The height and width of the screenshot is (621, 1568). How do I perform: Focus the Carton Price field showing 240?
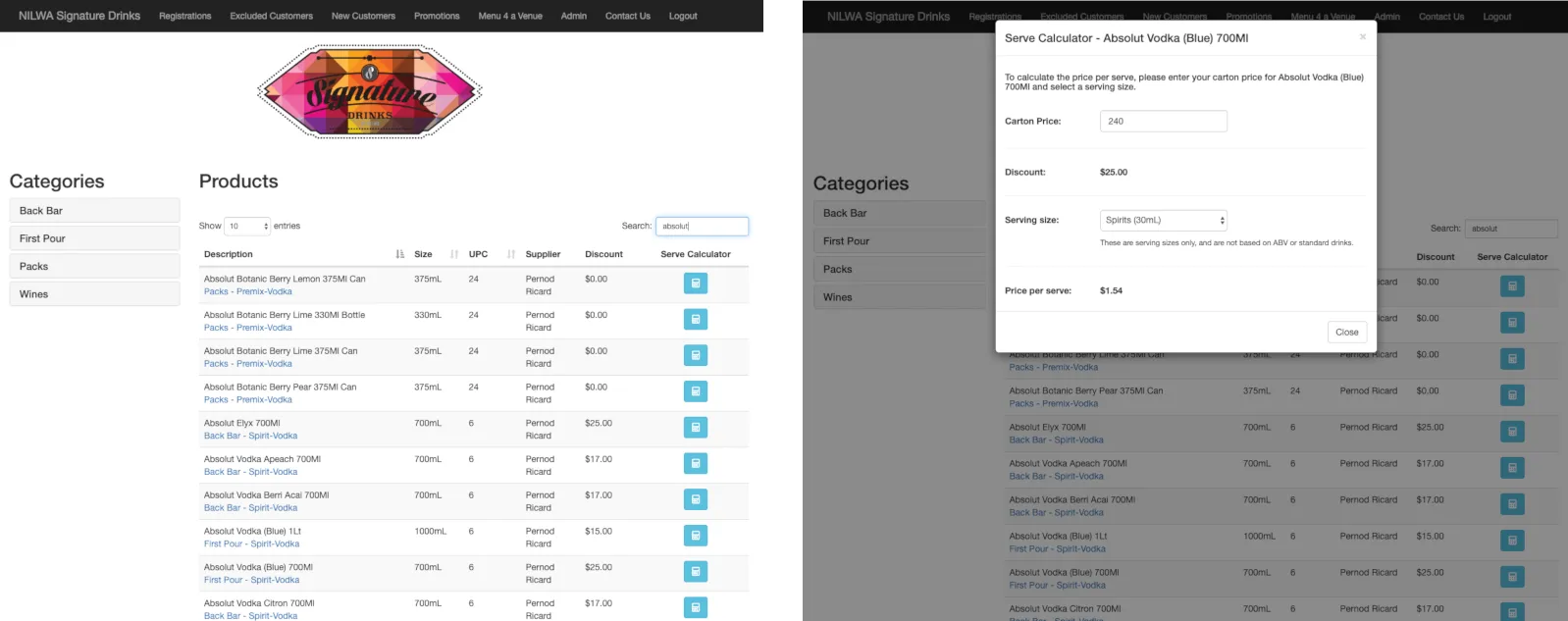tap(1163, 121)
